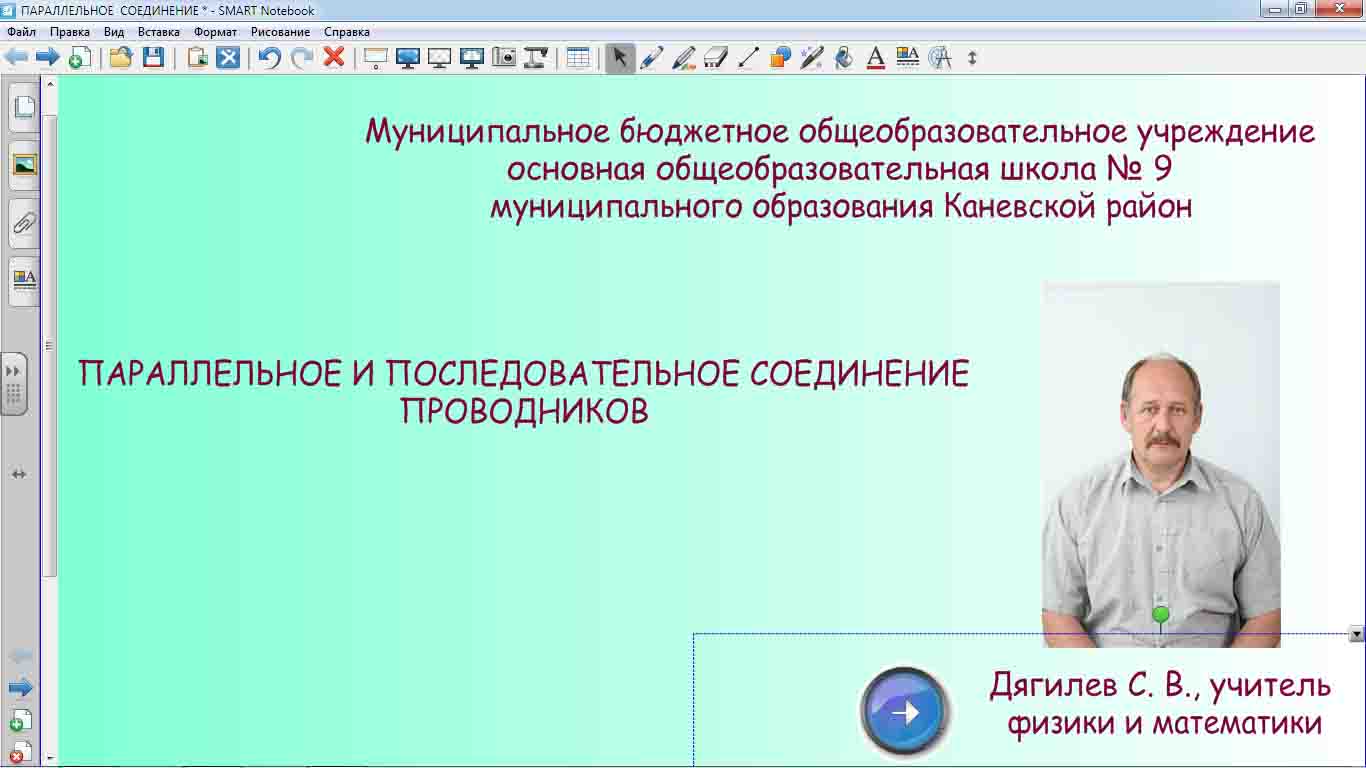Screen dimensions: 1366x768
Task: Select the Text tool
Action: coord(876,57)
